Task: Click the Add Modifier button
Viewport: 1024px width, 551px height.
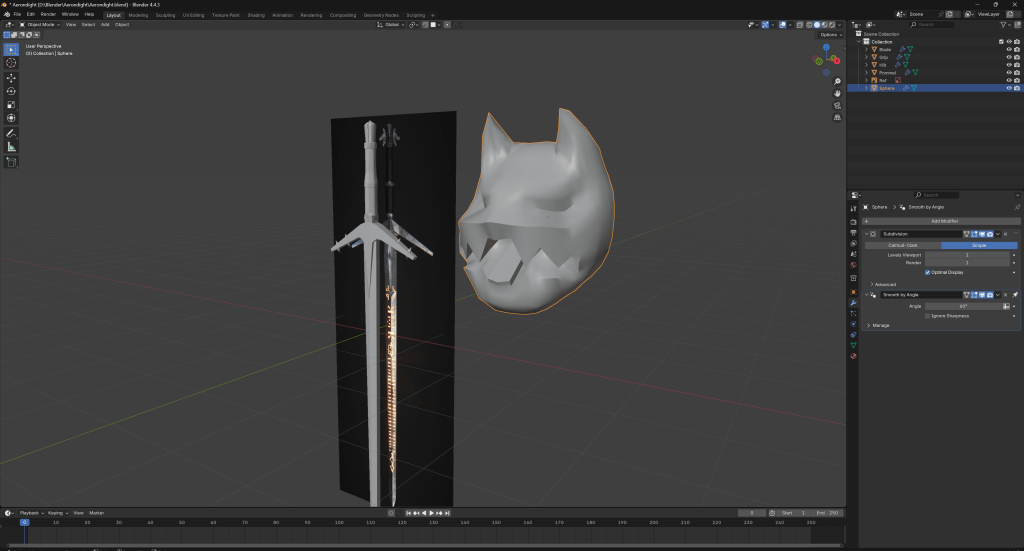Action: tap(944, 220)
